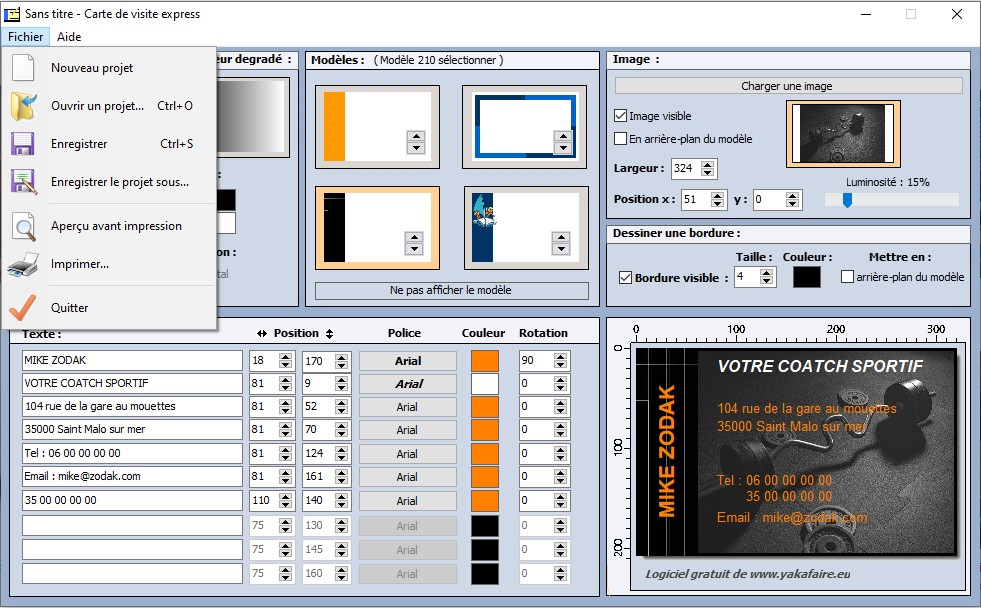The height and width of the screenshot is (608, 981).
Task: Click the blank page Nouveau projet icon
Action: [x=22, y=68]
